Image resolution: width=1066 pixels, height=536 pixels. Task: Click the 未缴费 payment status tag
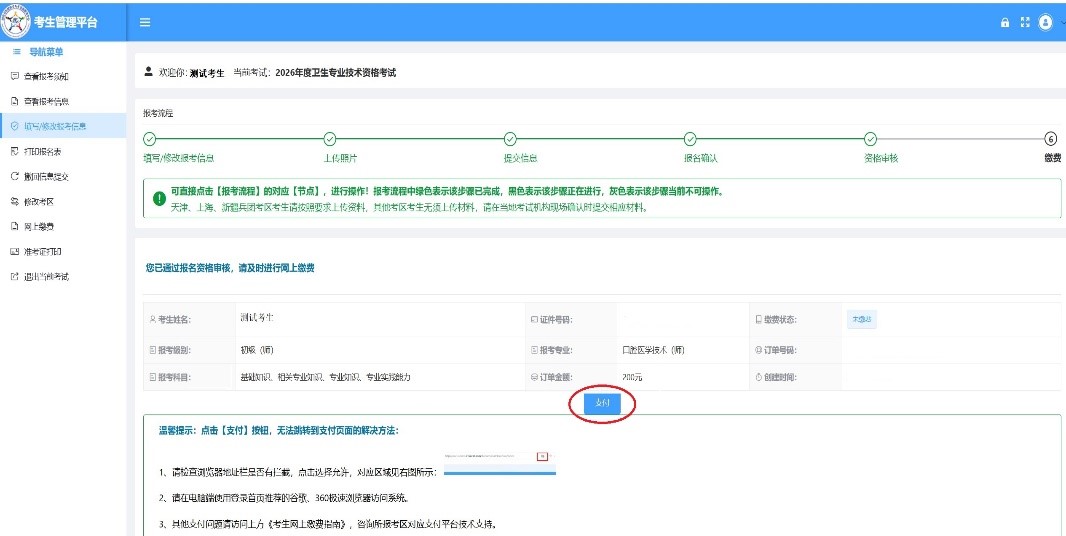pyautogui.click(x=862, y=319)
